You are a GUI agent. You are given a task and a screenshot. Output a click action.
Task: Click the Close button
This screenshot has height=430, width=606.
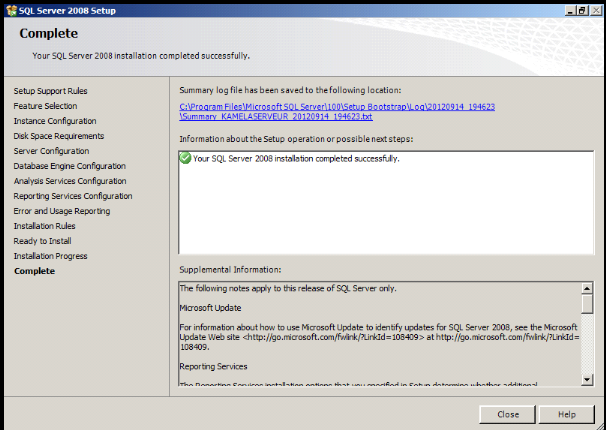[x=507, y=414]
